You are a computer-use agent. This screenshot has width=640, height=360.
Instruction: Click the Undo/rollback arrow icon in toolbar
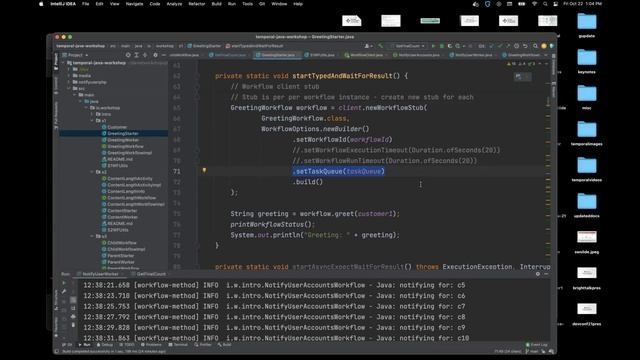coord(526,46)
